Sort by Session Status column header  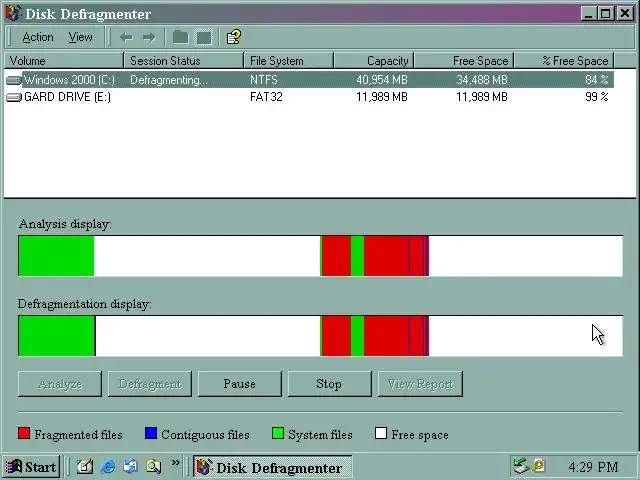tap(183, 61)
